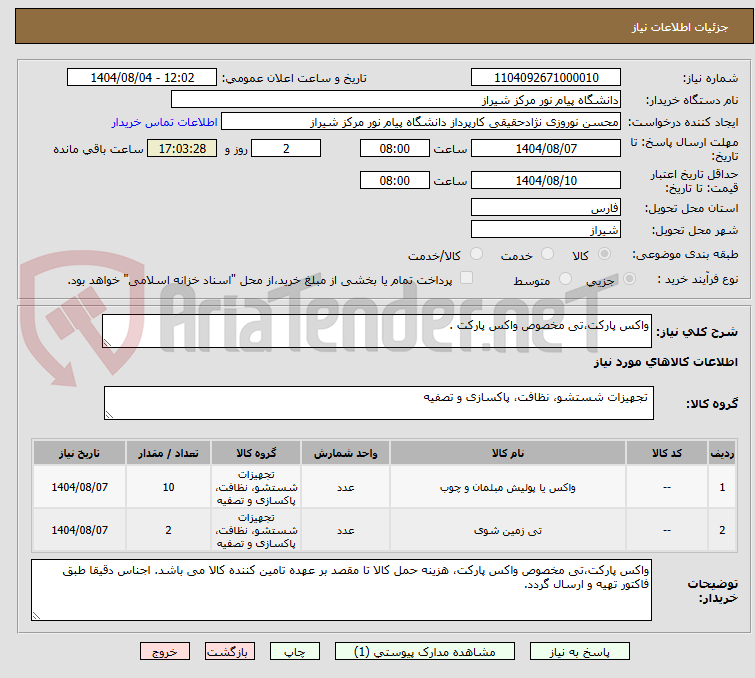Screen dimensions: 755x678
Task: Click the جزئیات اطلاعات نیاز header title
Action: coord(679,27)
